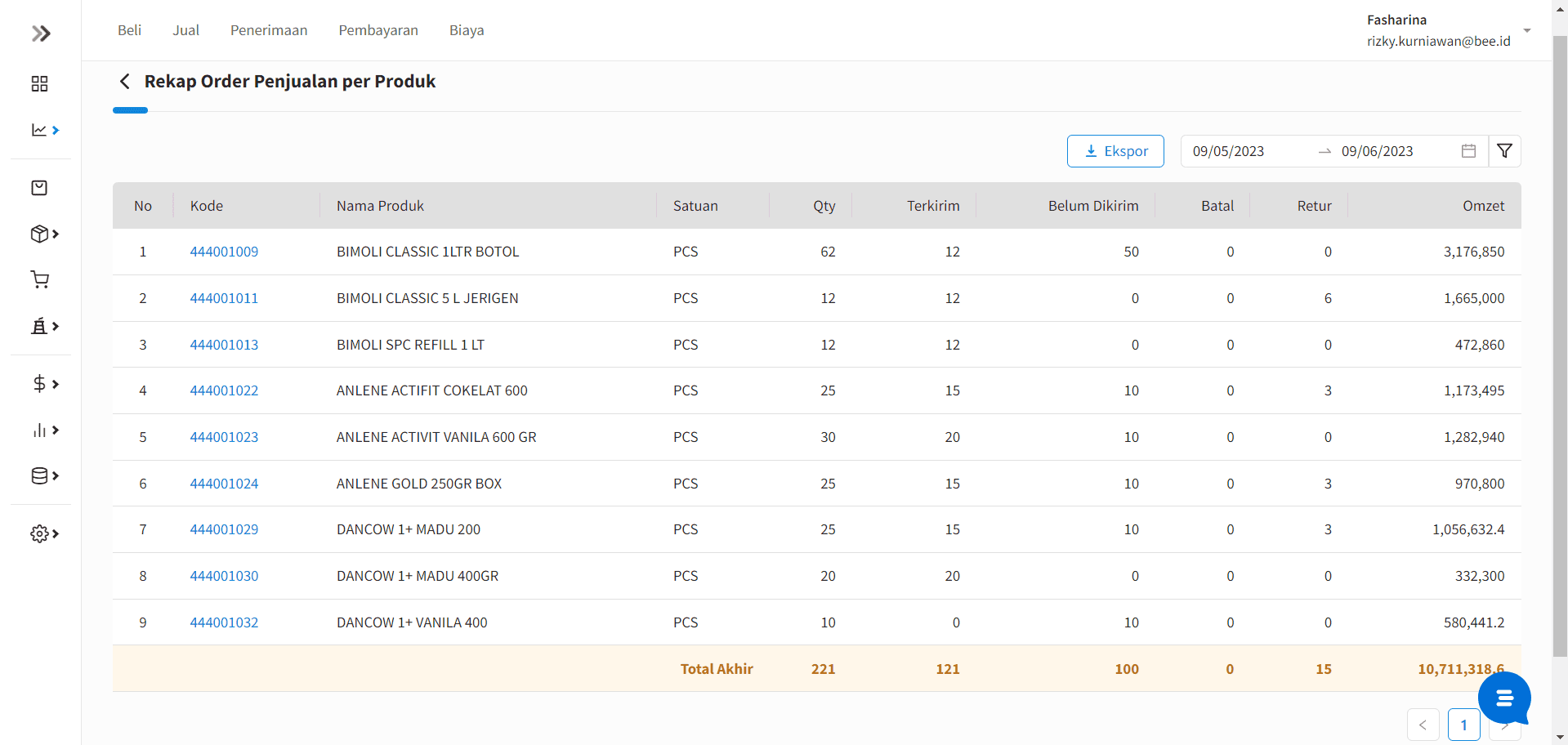
Task: Expand the dollar sign finance menu
Action: pyautogui.click(x=44, y=384)
